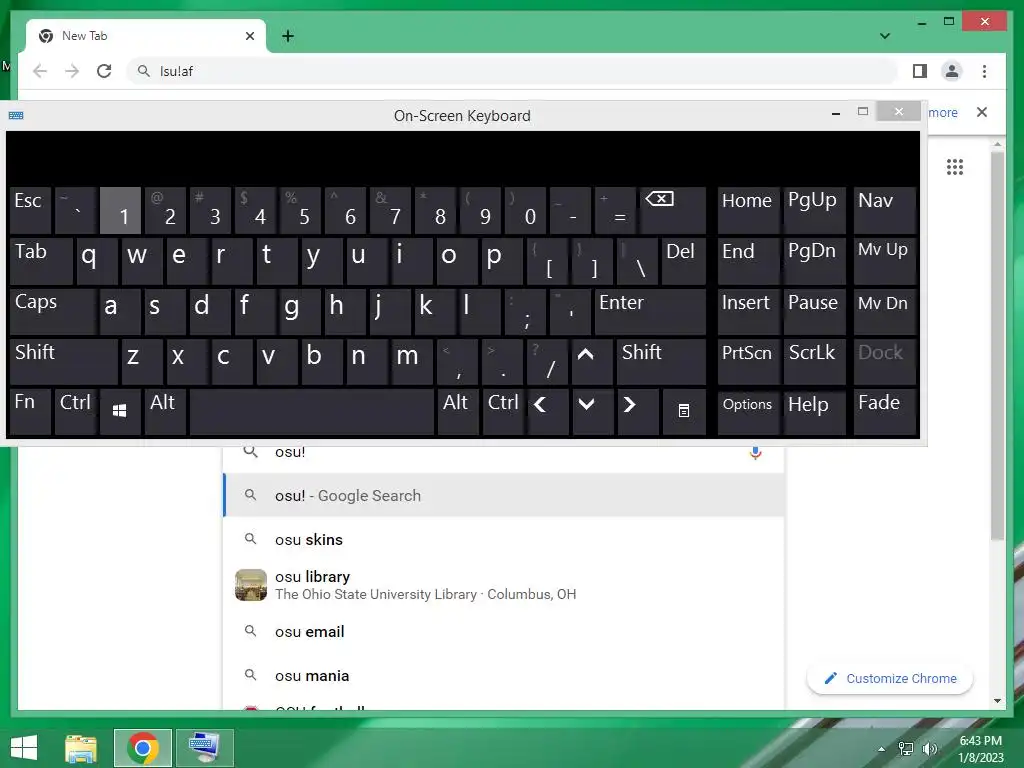Click the Home key
This screenshot has height=768, width=1024.
pos(748,210)
